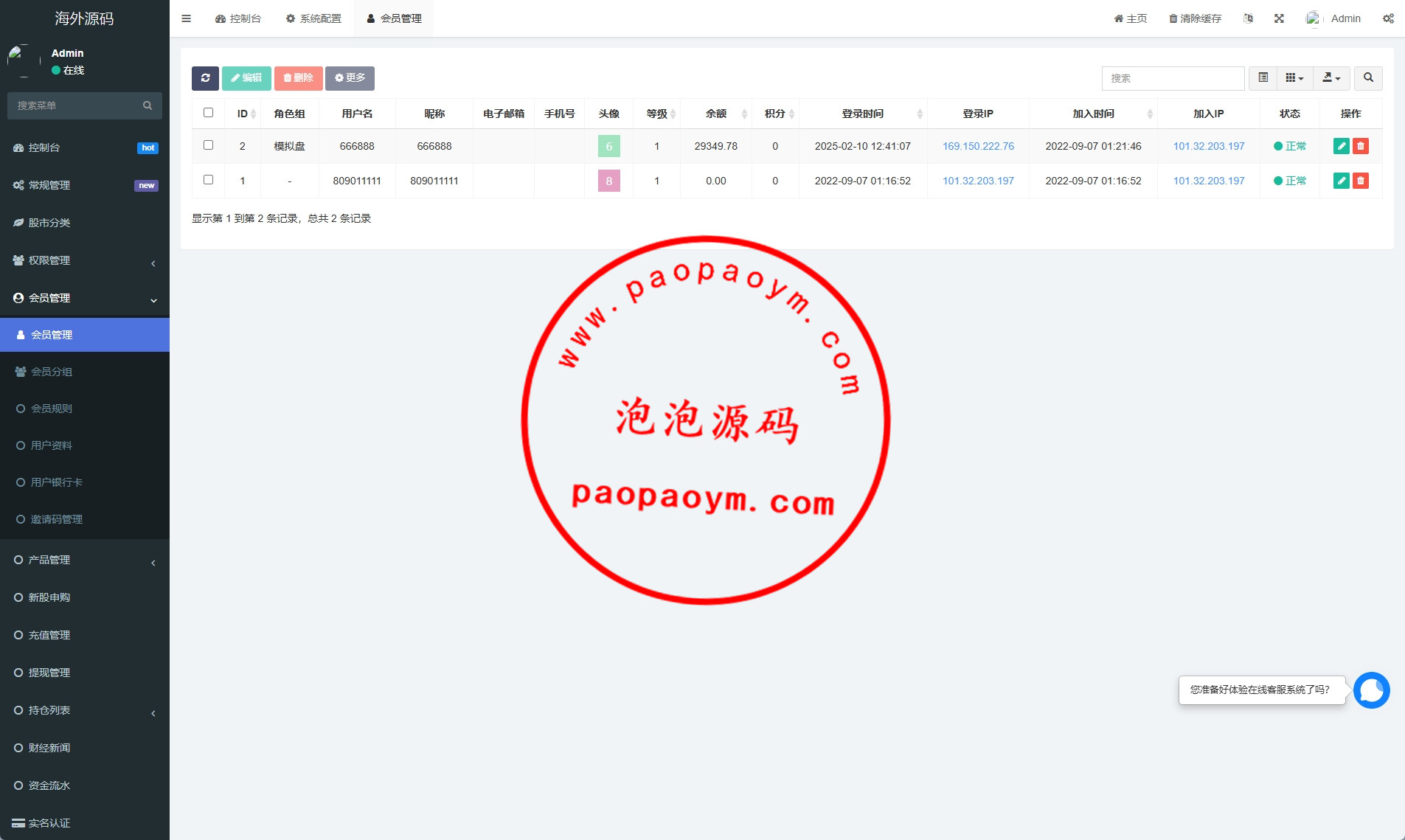Sort by 余额 column

tap(716, 114)
